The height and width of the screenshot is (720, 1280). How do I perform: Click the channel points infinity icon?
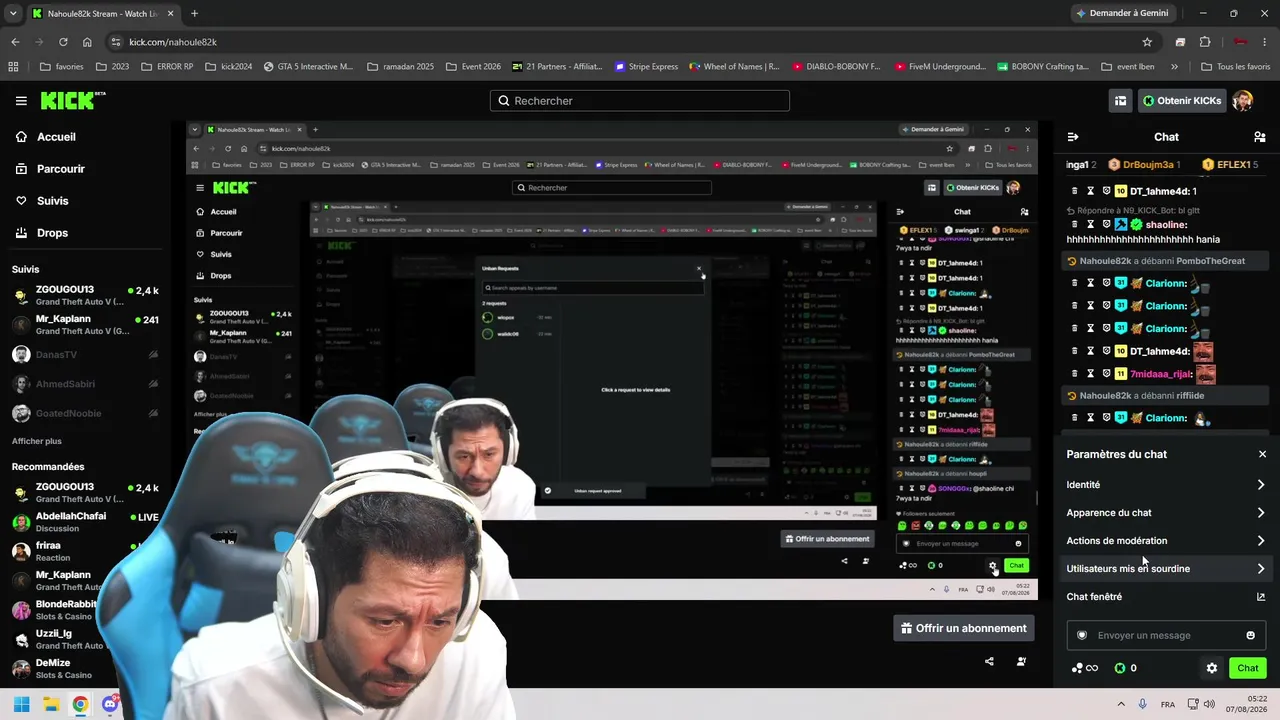[x=1084, y=668]
